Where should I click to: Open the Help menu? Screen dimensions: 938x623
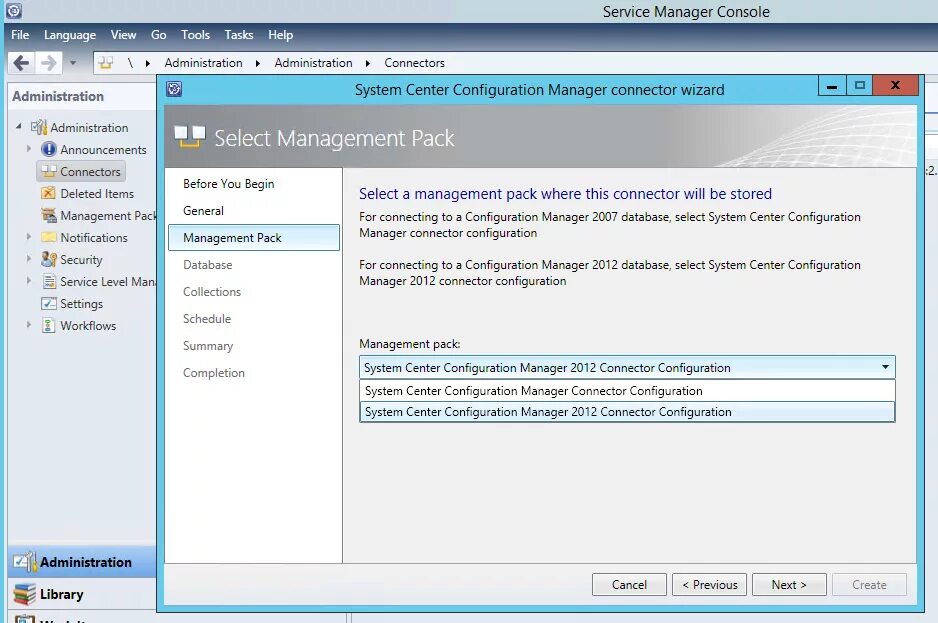[281, 35]
